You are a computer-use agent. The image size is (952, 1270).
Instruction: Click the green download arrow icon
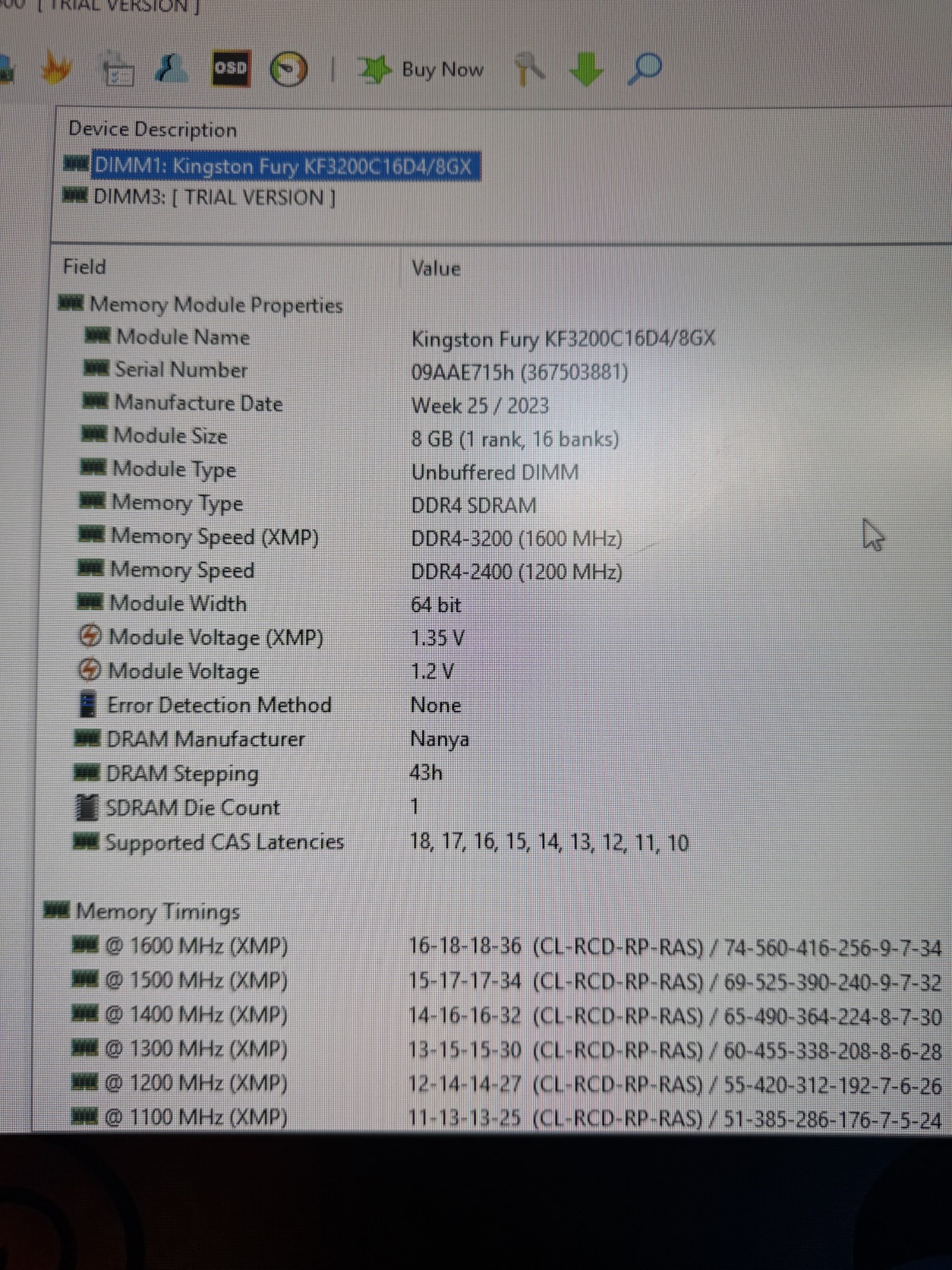586,69
